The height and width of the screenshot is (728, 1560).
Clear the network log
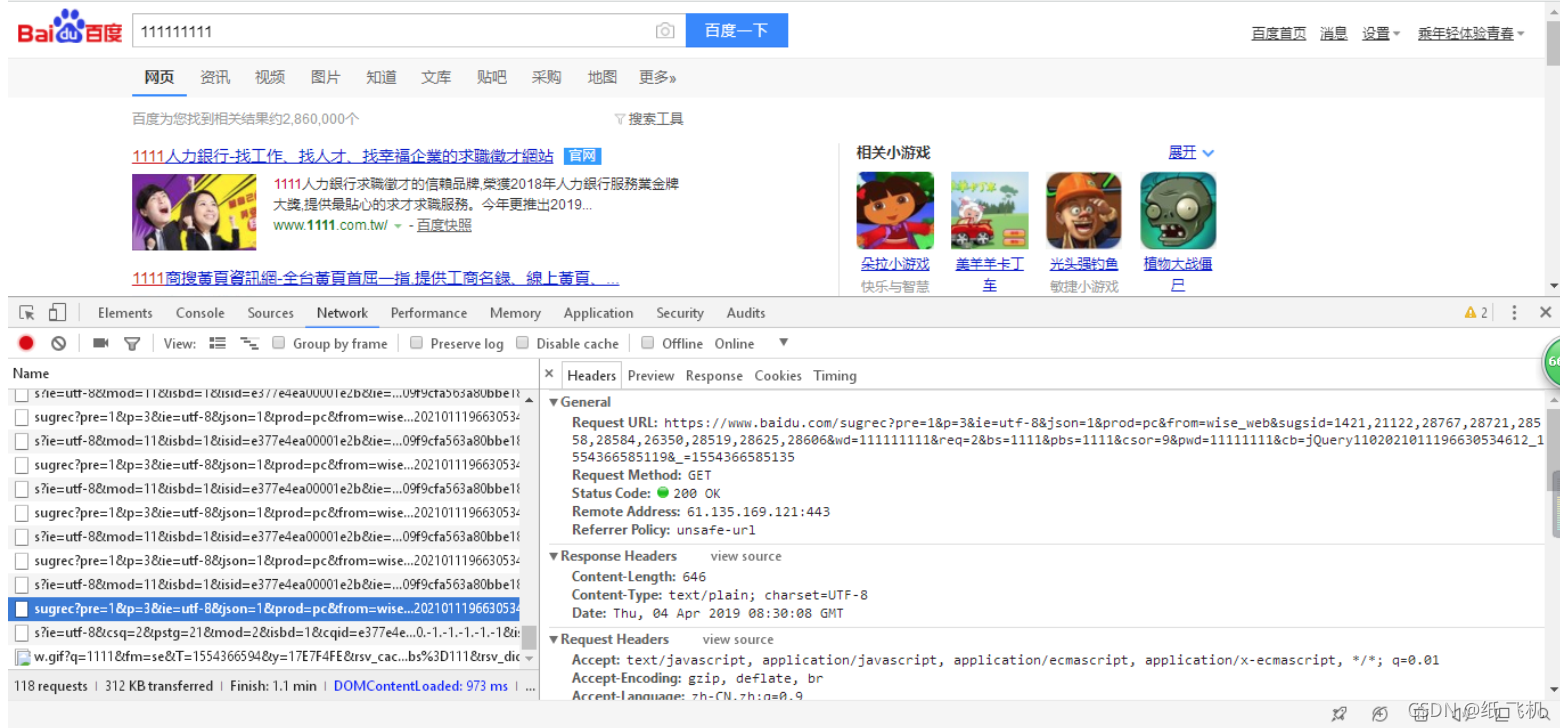click(58, 343)
